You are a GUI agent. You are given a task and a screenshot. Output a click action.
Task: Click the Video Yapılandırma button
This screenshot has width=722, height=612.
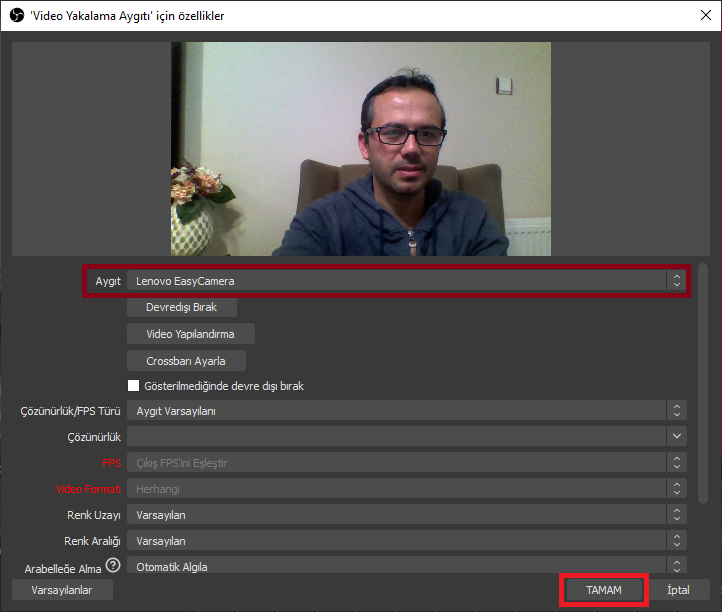pyautogui.click(x=191, y=334)
